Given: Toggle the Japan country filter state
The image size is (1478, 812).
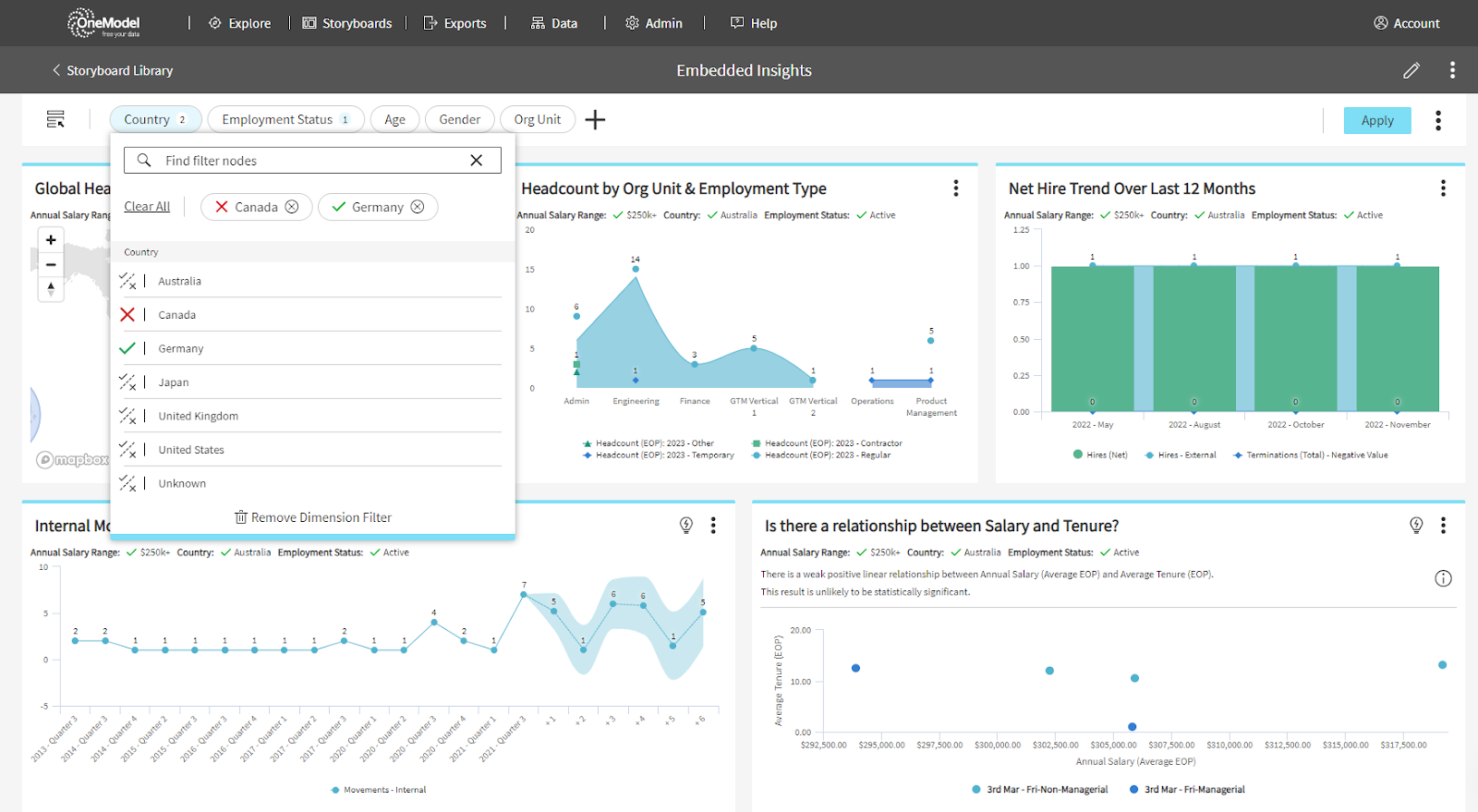Looking at the screenshot, I should pyautogui.click(x=127, y=382).
